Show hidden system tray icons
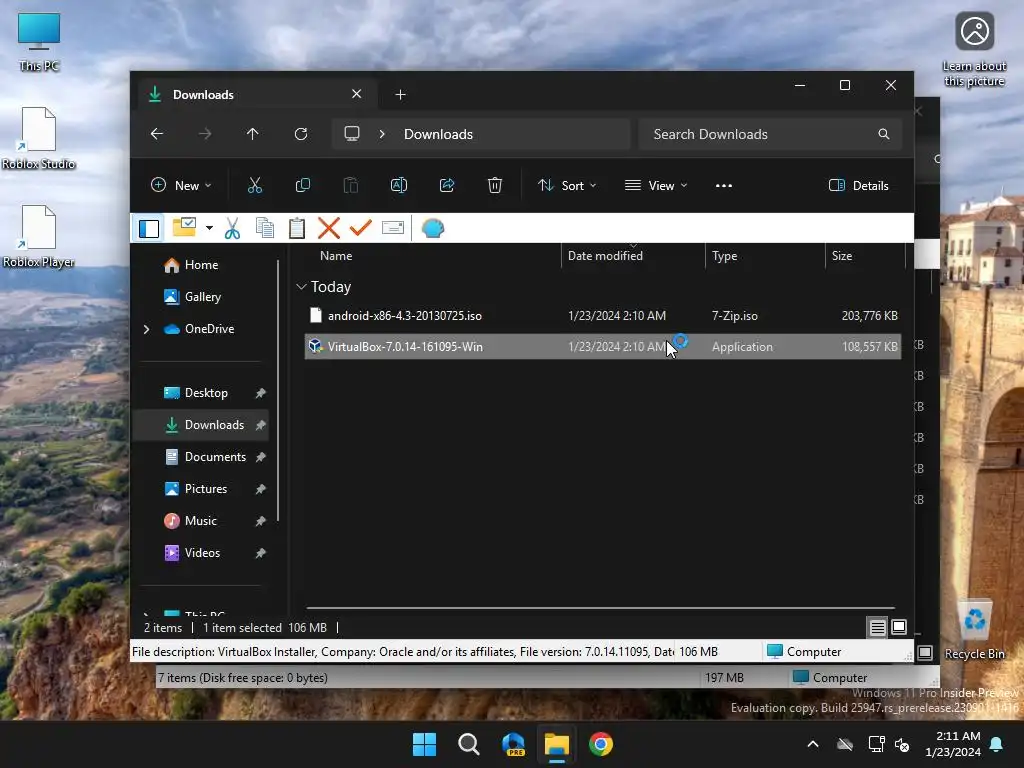The image size is (1024, 768). coord(812,744)
